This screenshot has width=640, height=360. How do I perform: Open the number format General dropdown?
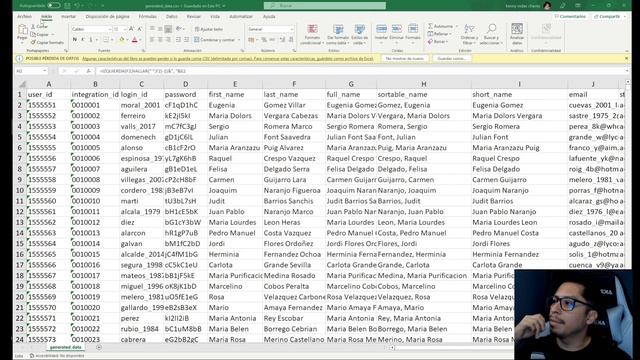291,29
